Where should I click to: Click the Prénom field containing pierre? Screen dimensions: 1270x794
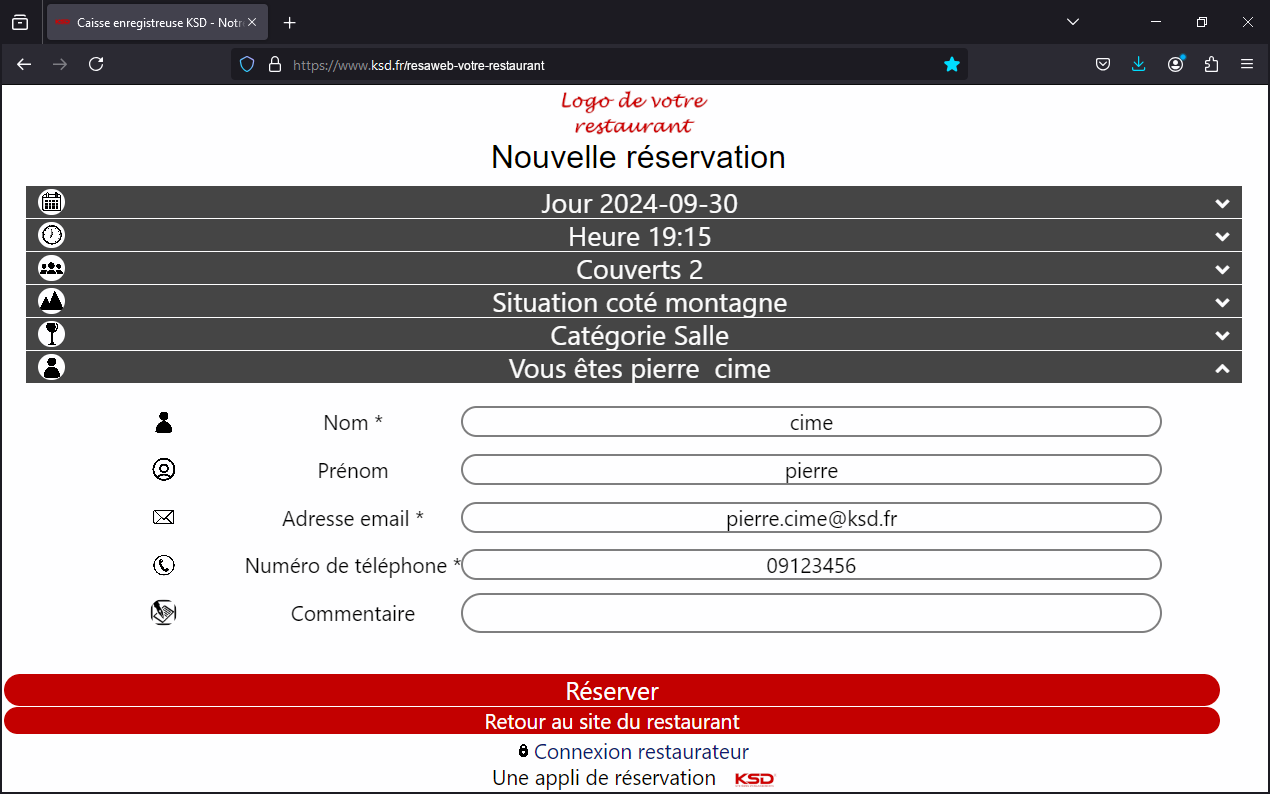[811, 469]
